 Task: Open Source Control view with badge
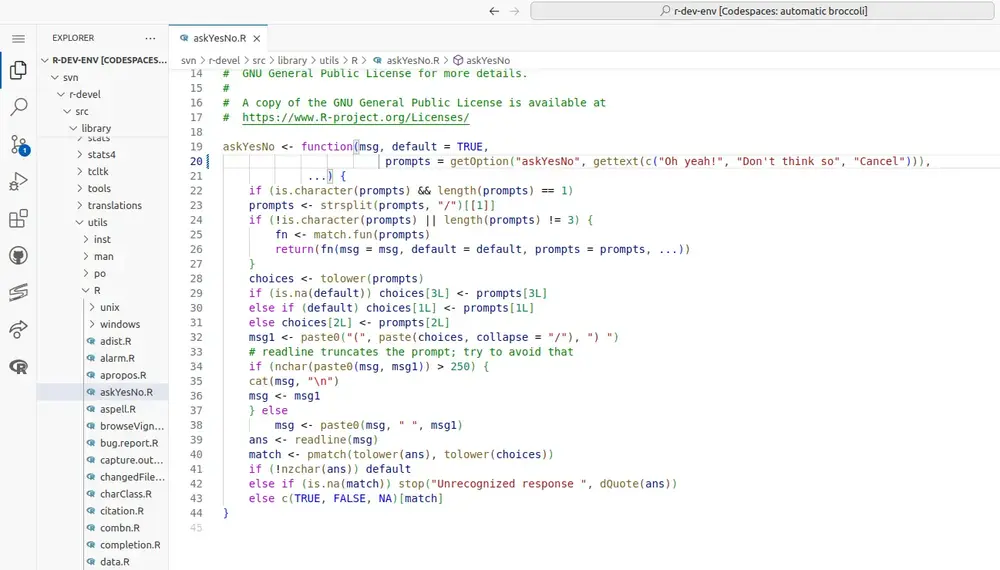click(x=18, y=145)
